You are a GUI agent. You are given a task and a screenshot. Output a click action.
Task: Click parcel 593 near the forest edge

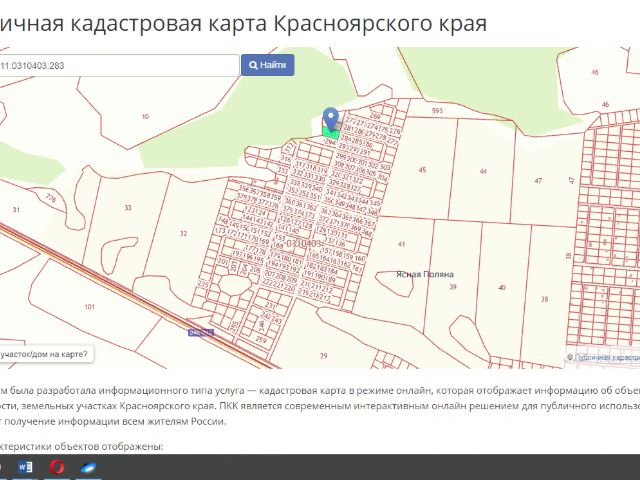[437, 110]
